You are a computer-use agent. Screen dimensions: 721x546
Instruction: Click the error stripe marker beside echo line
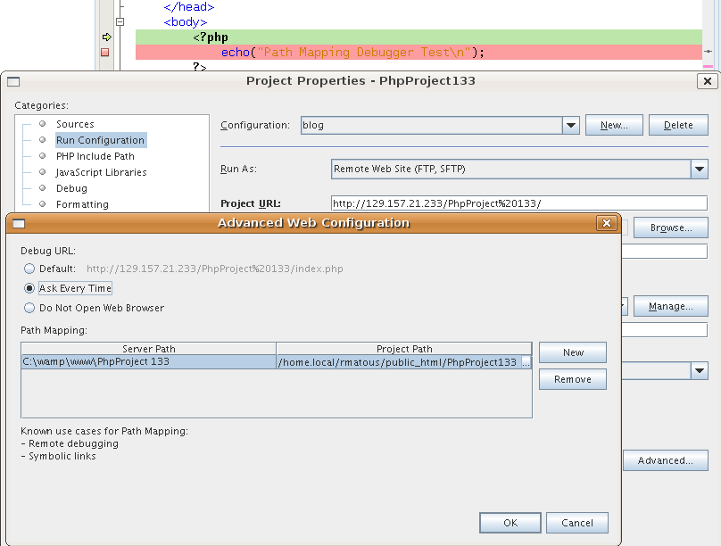tap(708, 52)
